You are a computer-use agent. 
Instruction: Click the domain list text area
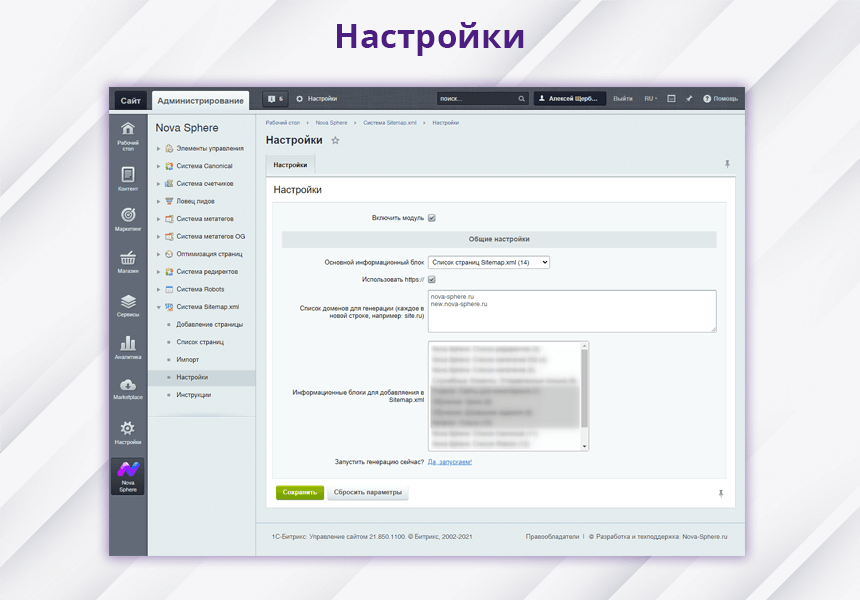coord(572,310)
